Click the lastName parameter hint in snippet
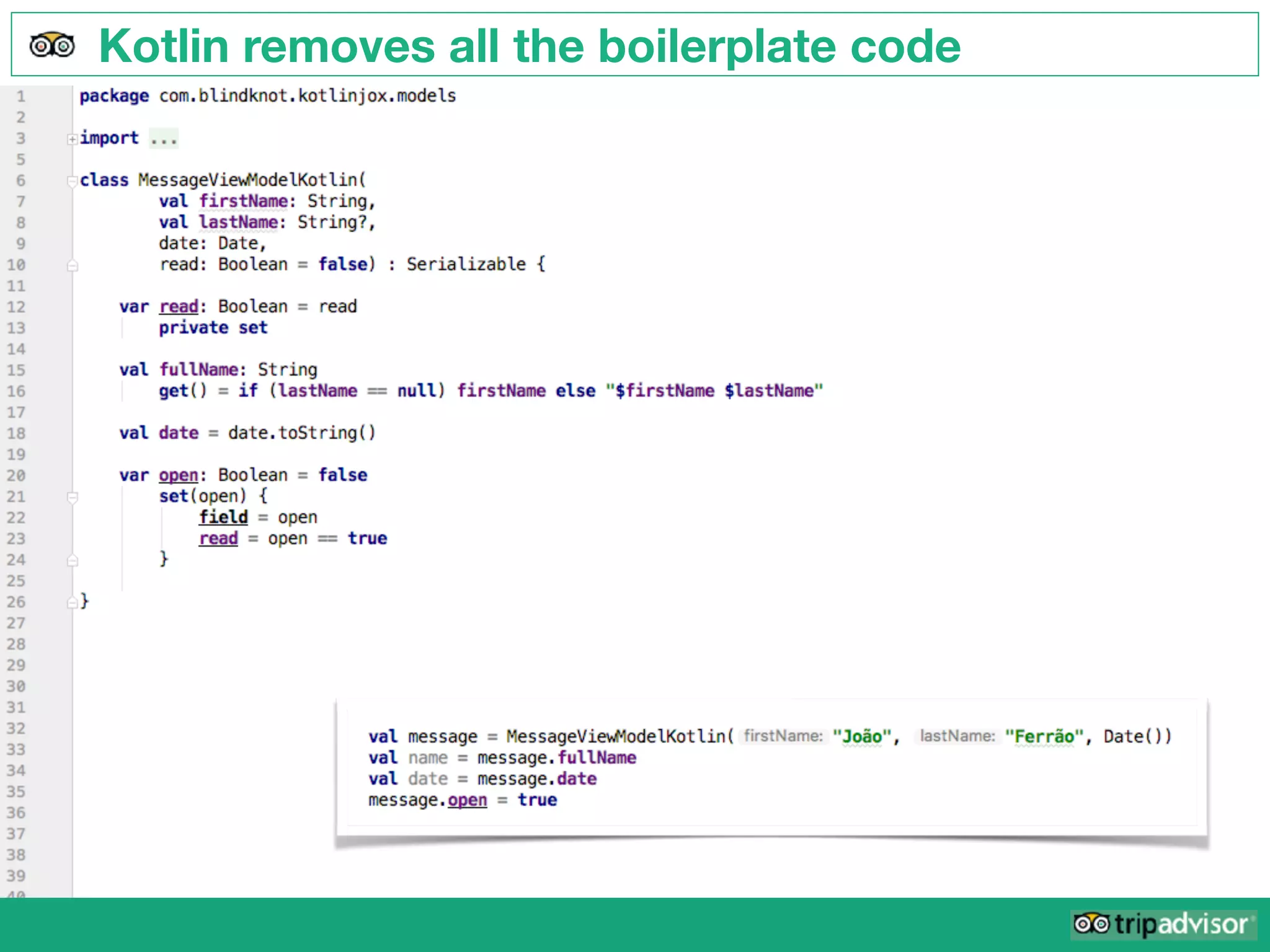 point(957,736)
